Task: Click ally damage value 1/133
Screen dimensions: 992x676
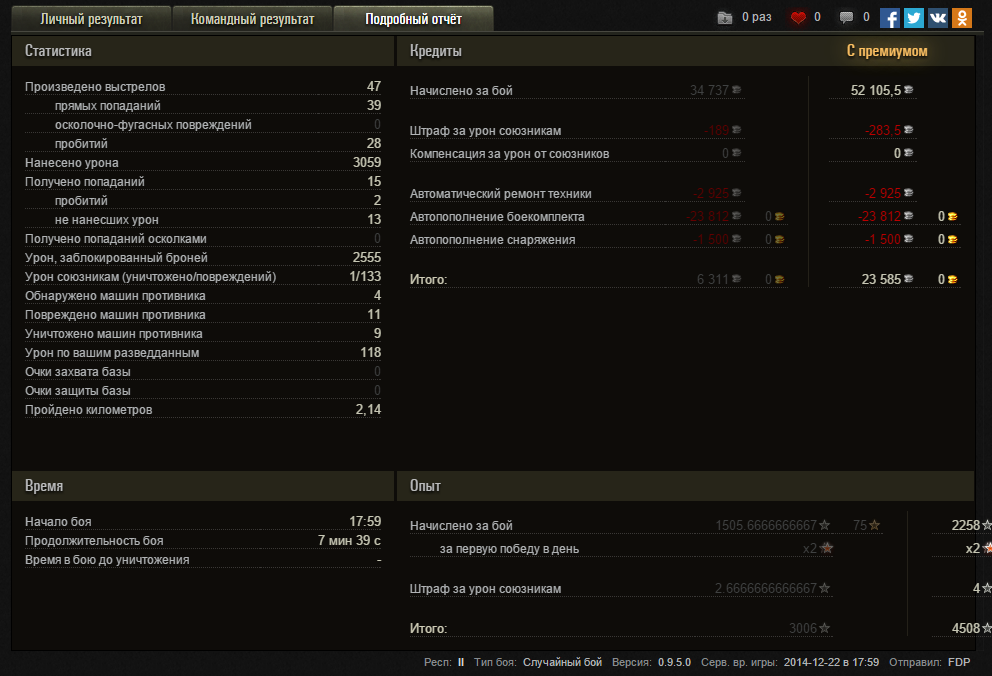Action: 365,276
